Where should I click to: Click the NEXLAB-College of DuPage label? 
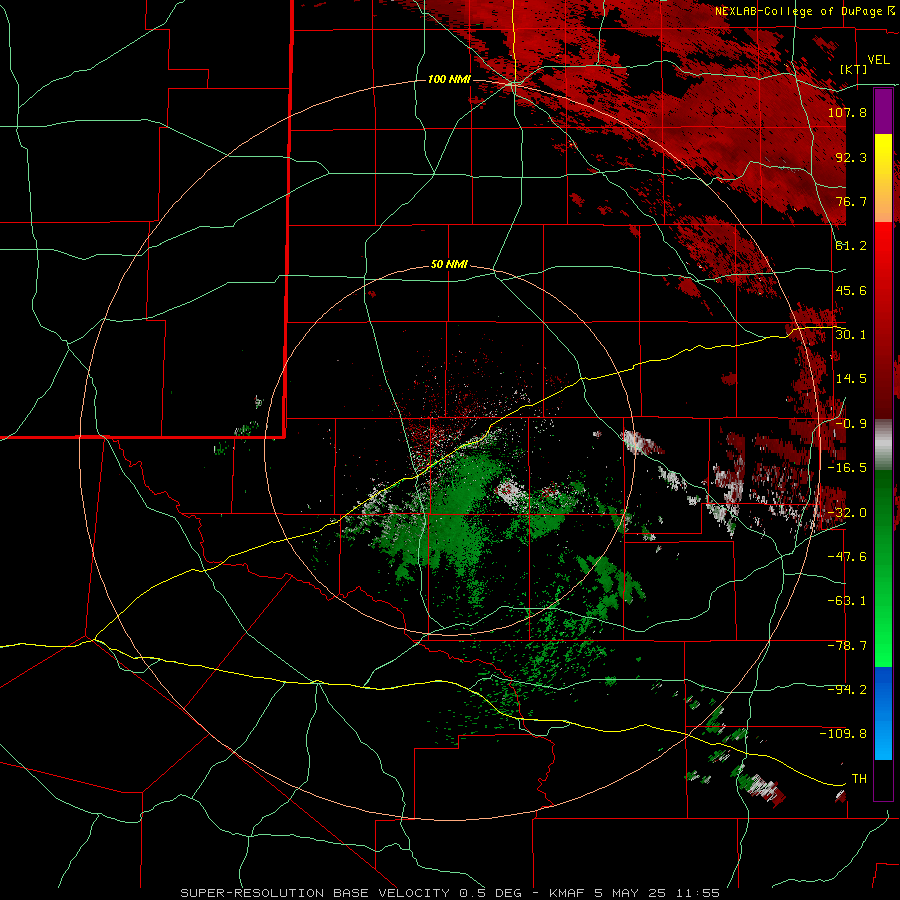pos(798,11)
